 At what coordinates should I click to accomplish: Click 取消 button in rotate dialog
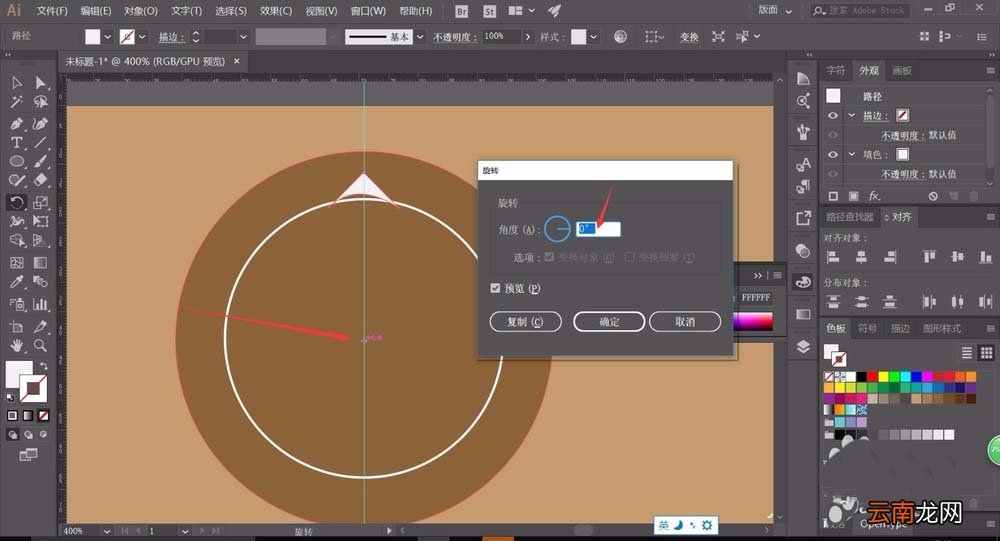[x=685, y=322]
